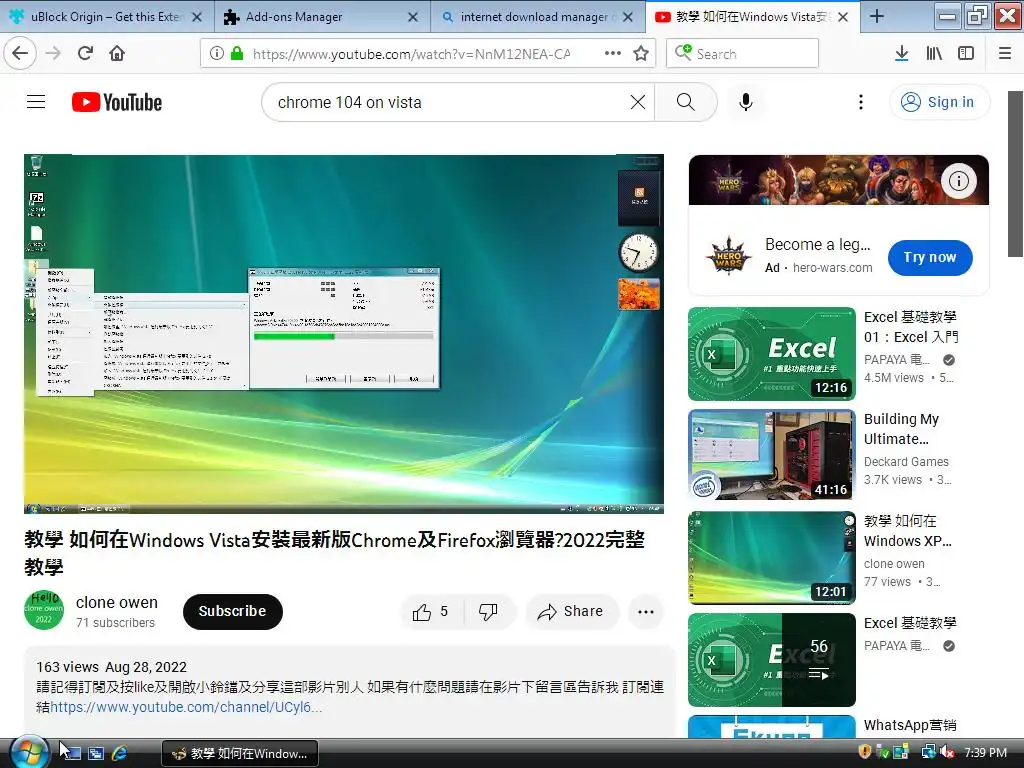The width and height of the screenshot is (1024, 768).
Task: Open the Firefox Library icon
Action: pyautogui.click(x=934, y=54)
